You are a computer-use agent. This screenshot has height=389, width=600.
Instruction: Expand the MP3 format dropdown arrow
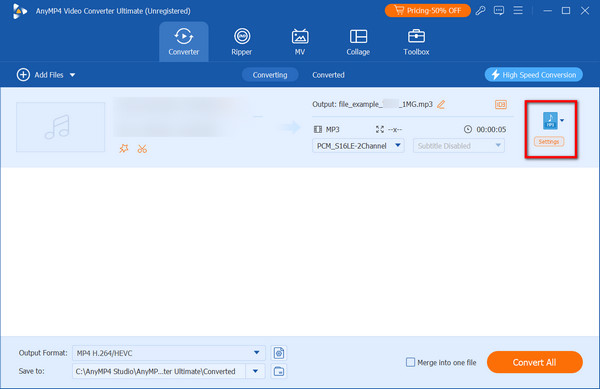(562, 120)
